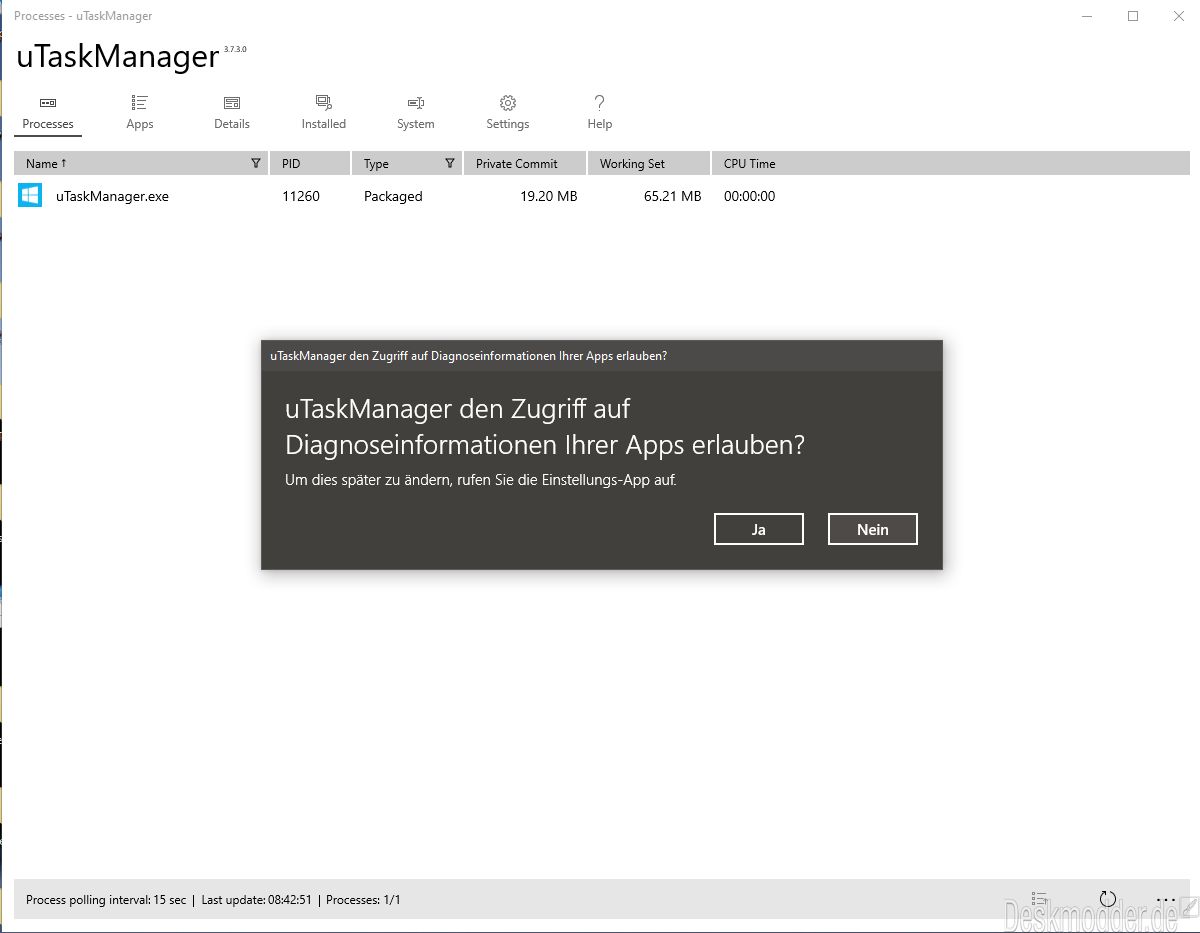Click the 65.21 MB working set value
Screen dimensions: 1200x933
673,196
